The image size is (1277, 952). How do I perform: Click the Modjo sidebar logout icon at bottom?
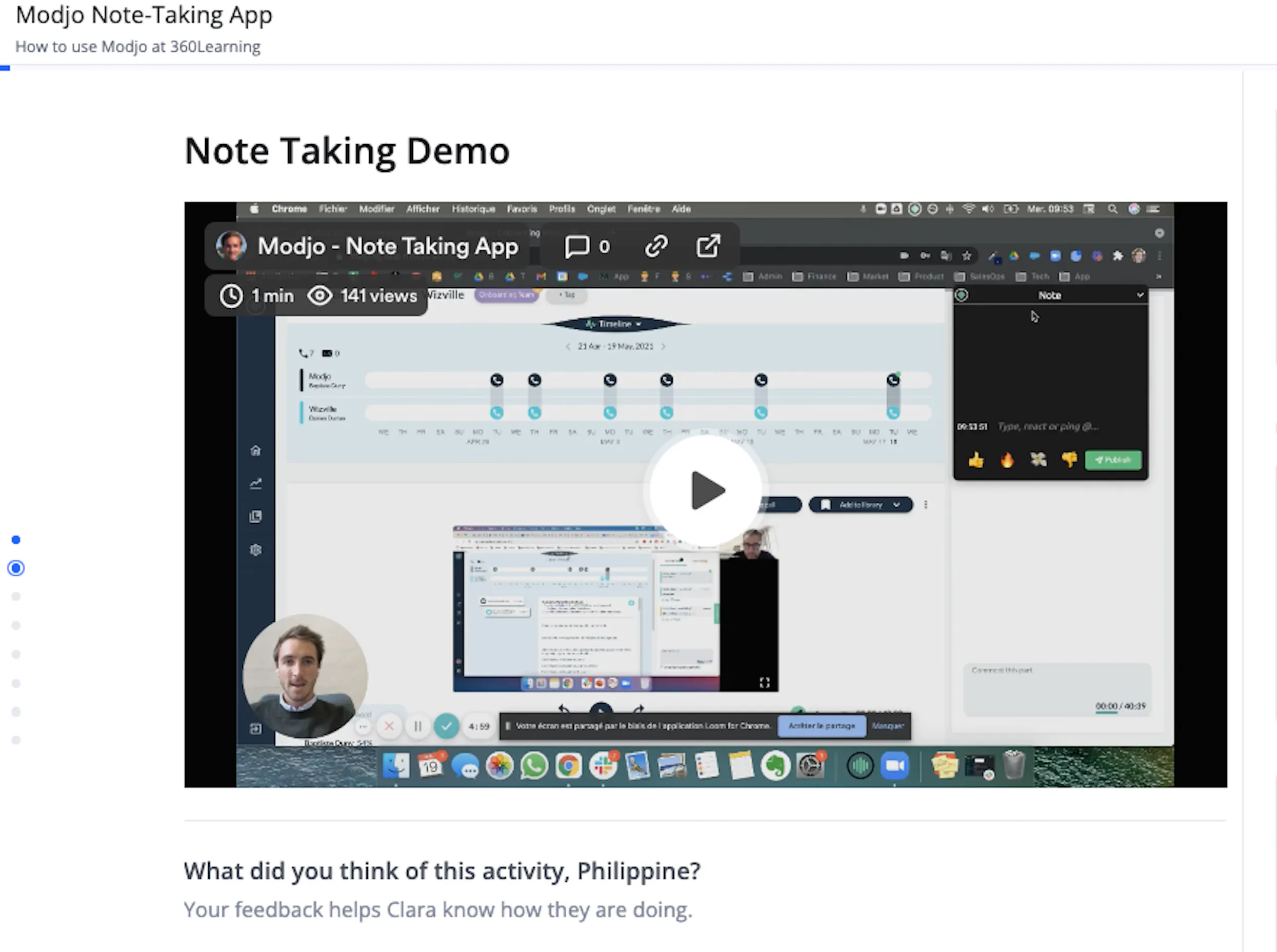click(256, 729)
